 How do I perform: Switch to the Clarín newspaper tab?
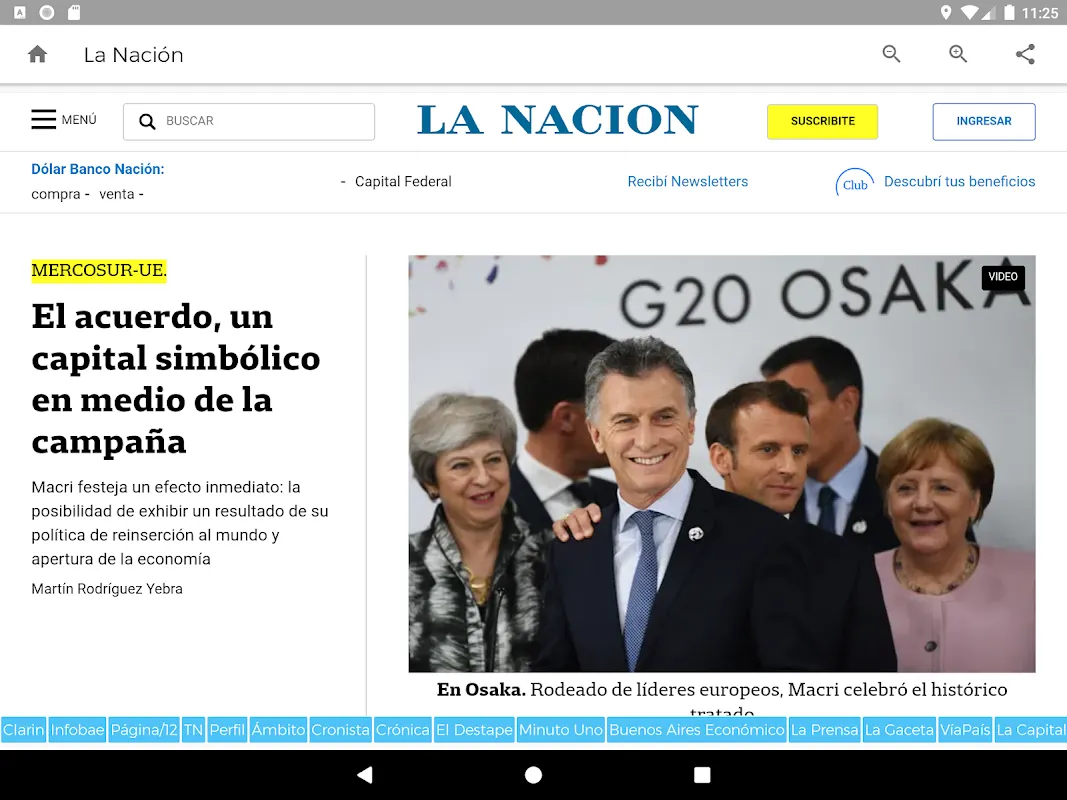tap(23, 730)
